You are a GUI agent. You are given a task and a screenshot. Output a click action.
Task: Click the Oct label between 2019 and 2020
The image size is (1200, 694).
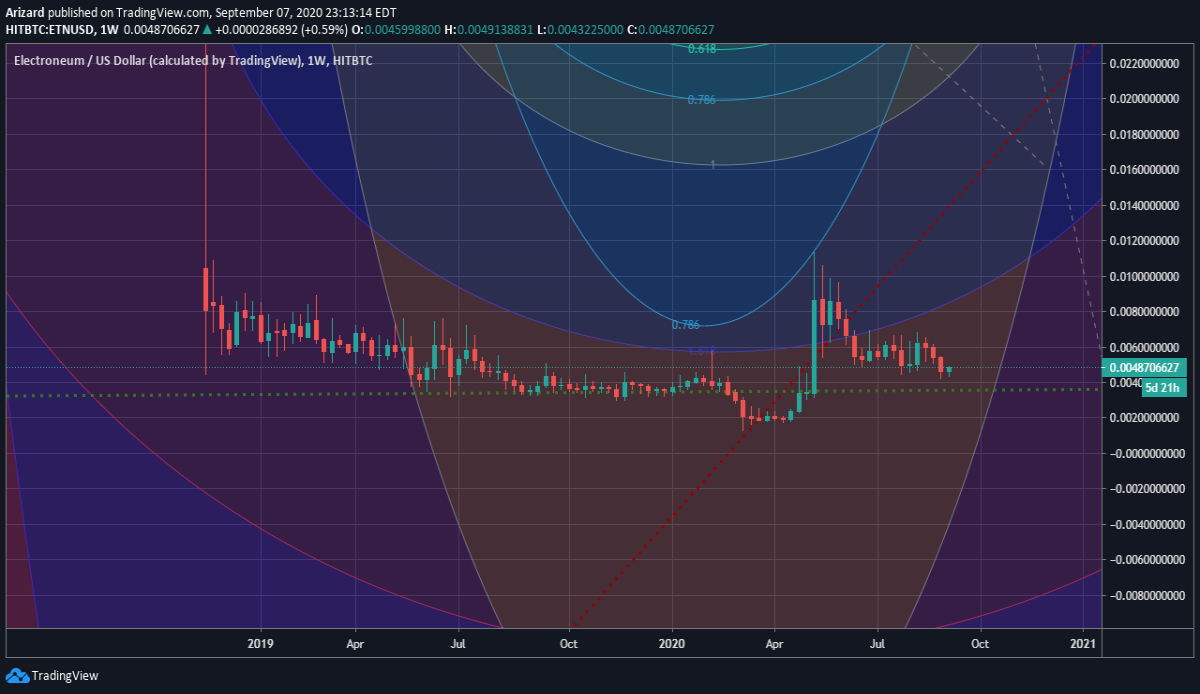click(x=568, y=644)
